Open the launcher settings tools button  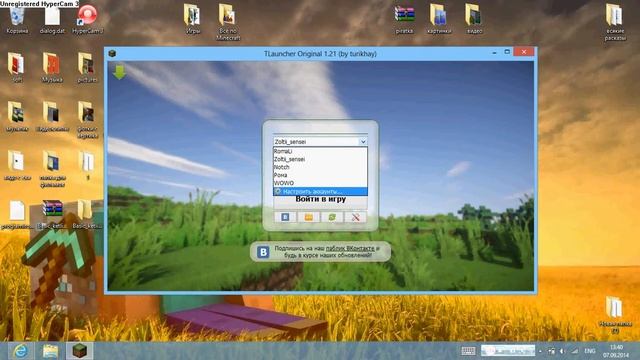coord(356,217)
